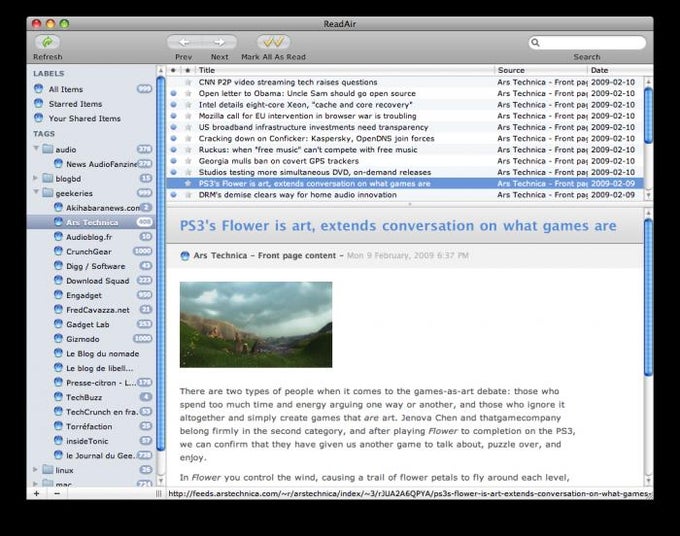Click the audio folder icon
Screen dimensions: 680x536
48,149
